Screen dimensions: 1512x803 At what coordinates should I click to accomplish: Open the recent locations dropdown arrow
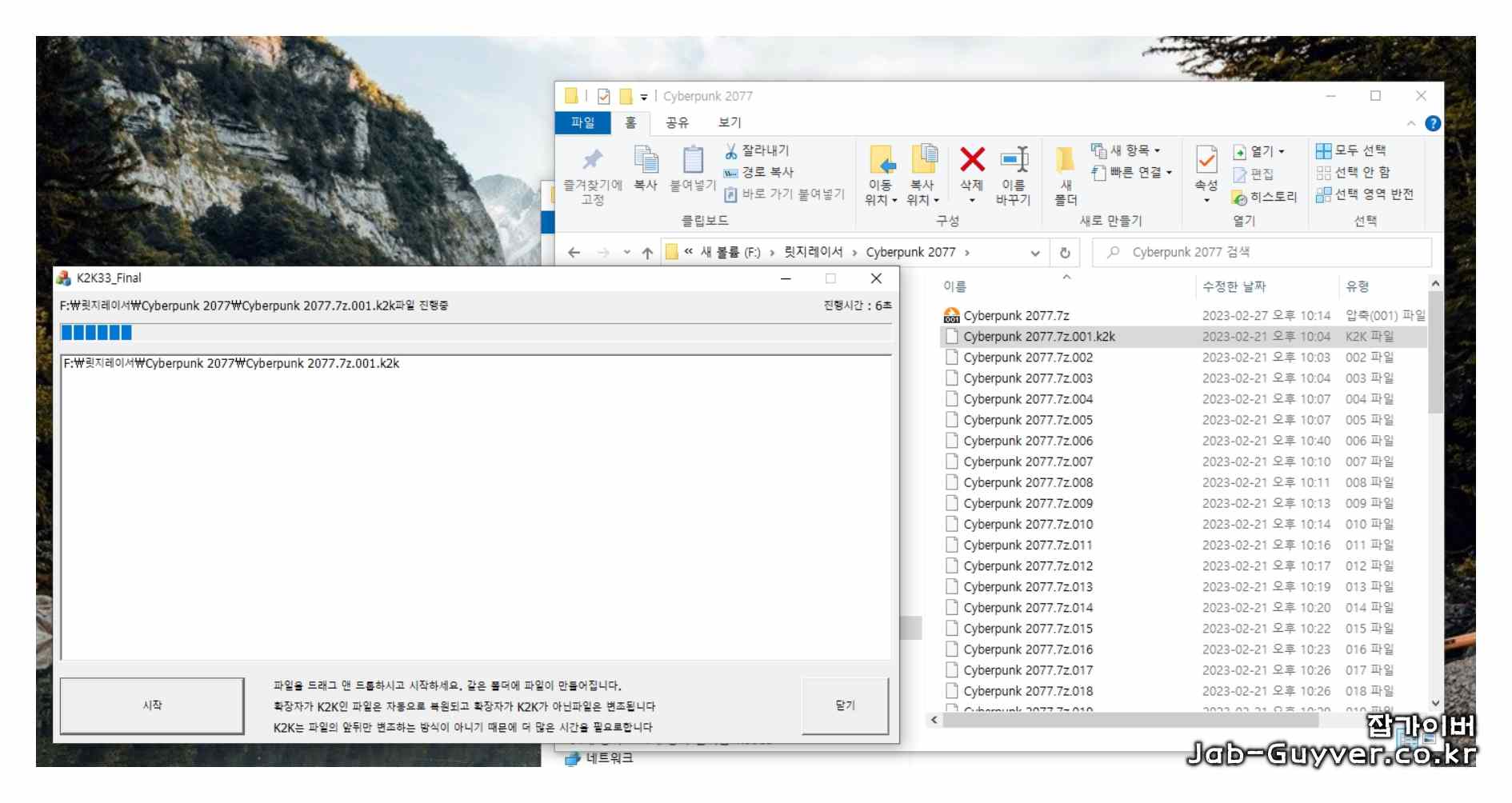626,253
